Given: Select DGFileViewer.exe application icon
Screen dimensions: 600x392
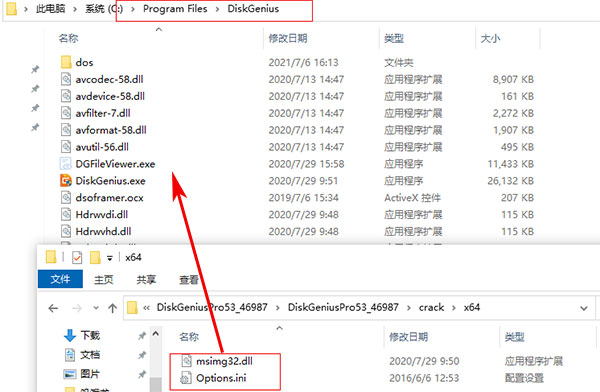Looking at the screenshot, I should coord(66,164).
